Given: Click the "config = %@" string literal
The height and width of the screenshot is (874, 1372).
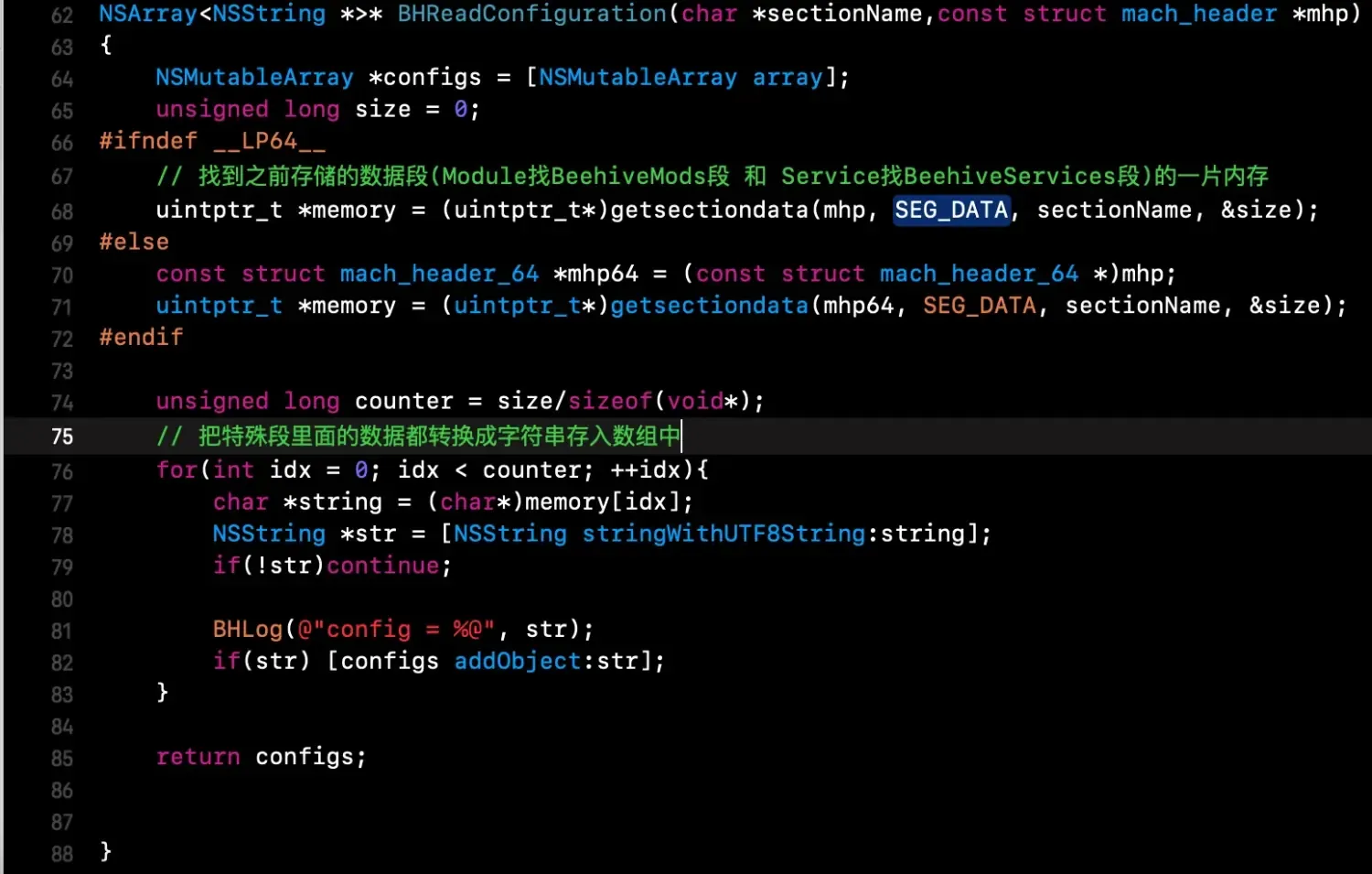Looking at the screenshot, I should coord(396,630).
